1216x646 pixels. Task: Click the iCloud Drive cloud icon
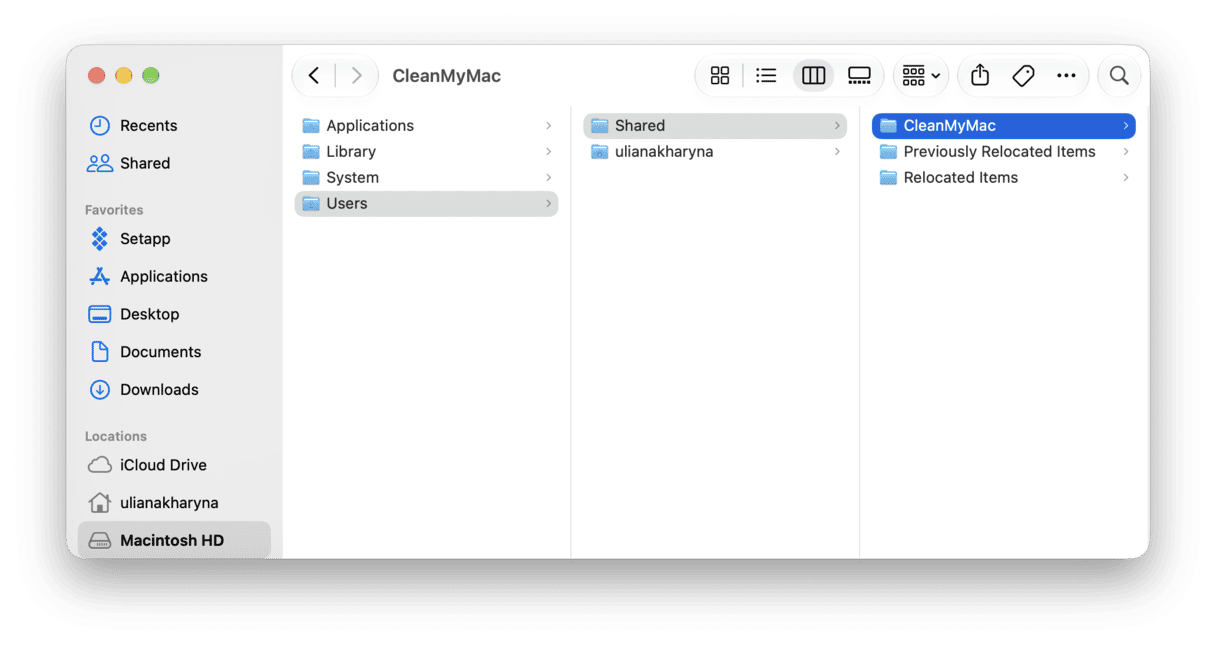click(99, 465)
